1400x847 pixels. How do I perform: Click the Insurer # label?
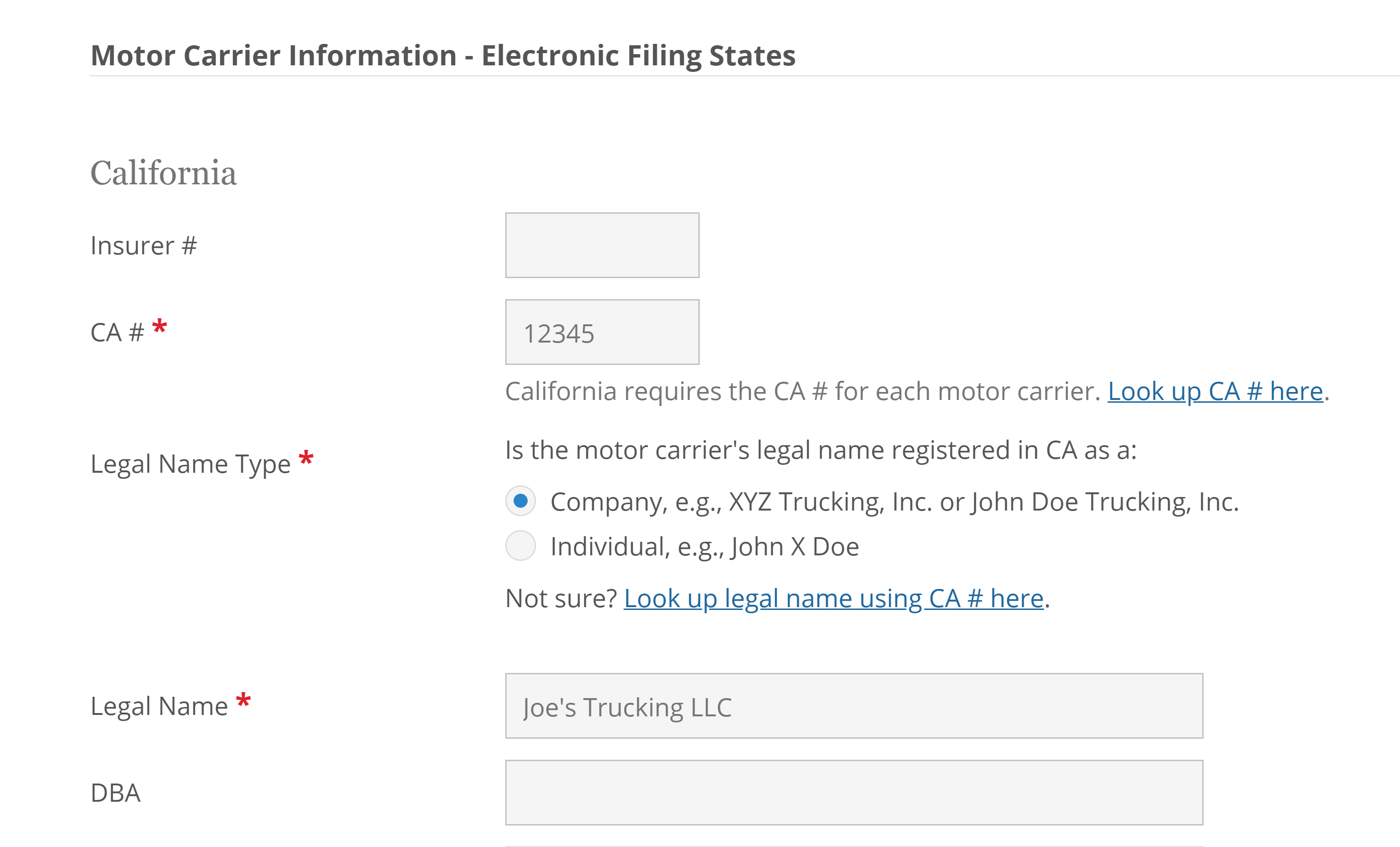coord(143,245)
